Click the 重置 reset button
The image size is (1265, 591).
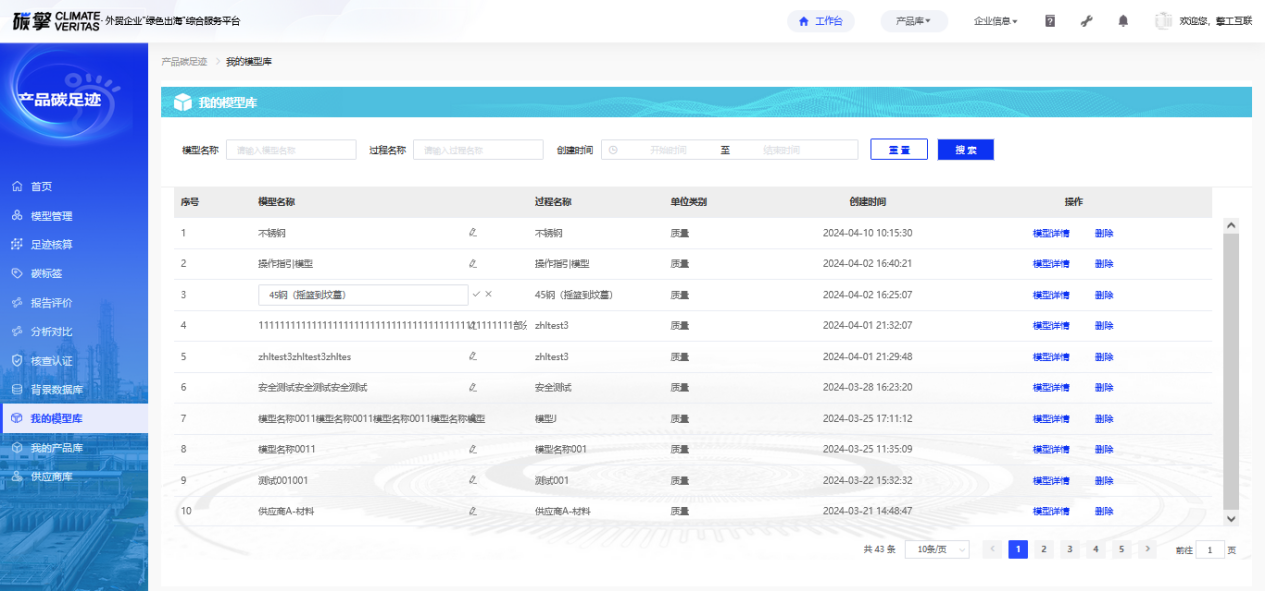[x=899, y=150]
